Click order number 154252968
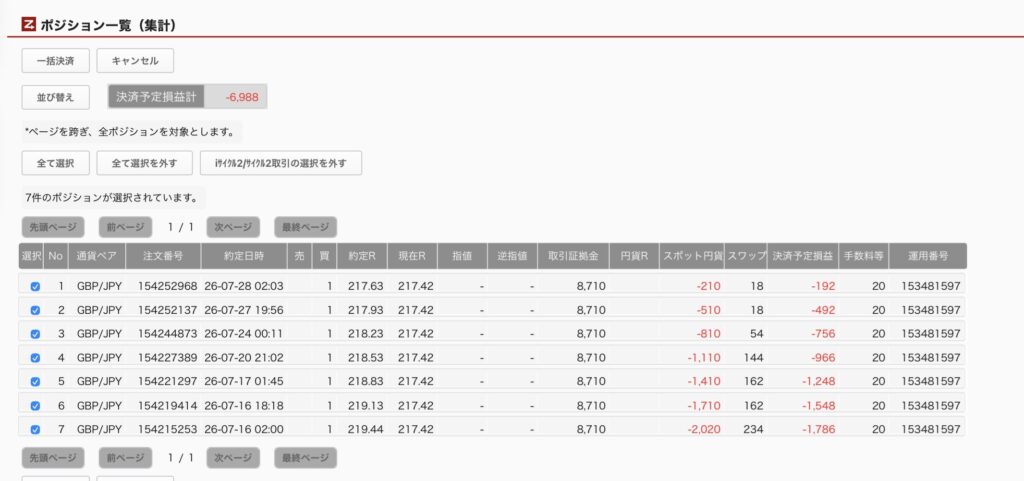This screenshot has height=481, width=1024. click(168, 287)
